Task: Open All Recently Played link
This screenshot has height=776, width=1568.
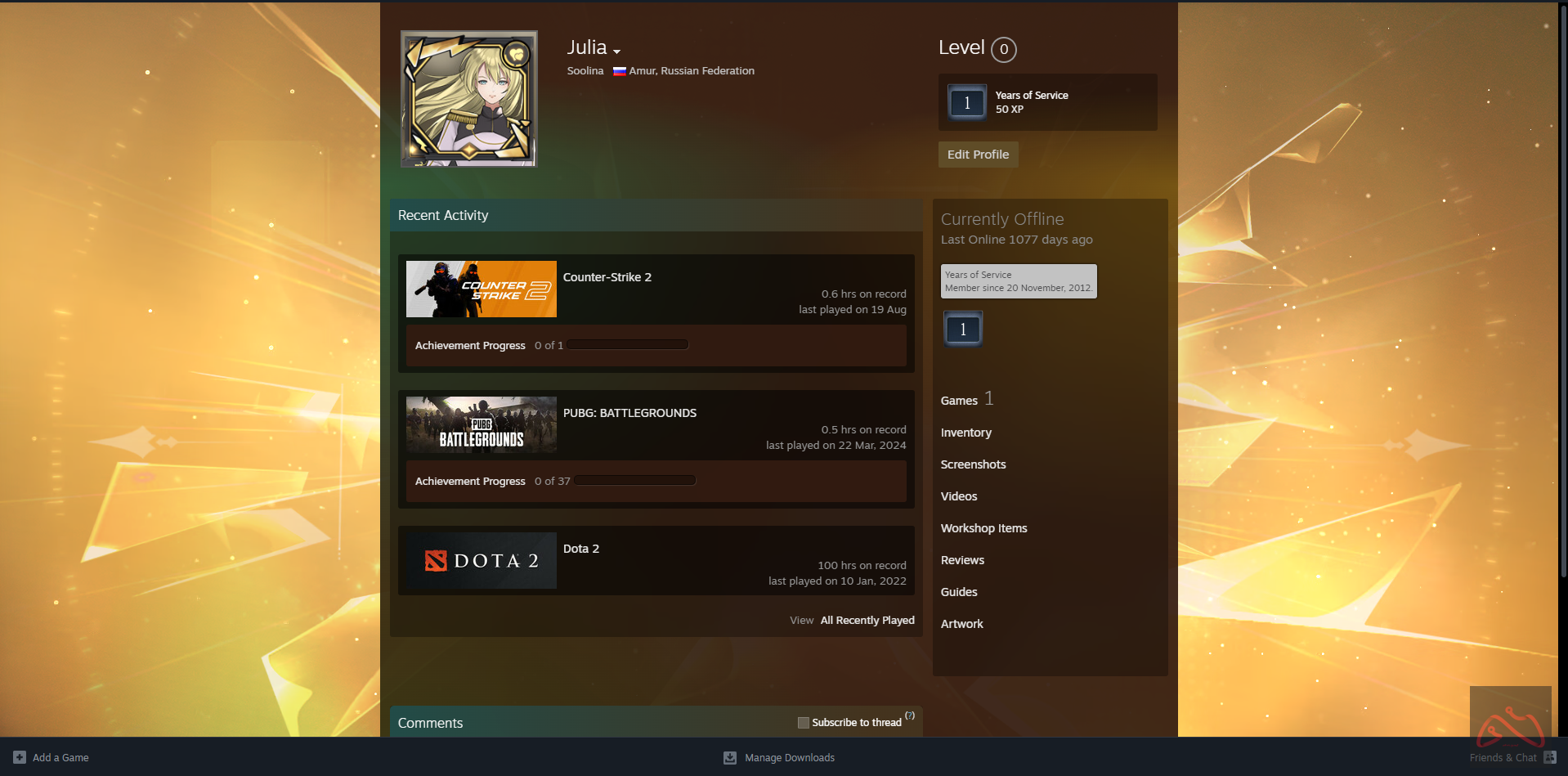Action: tap(867, 621)
